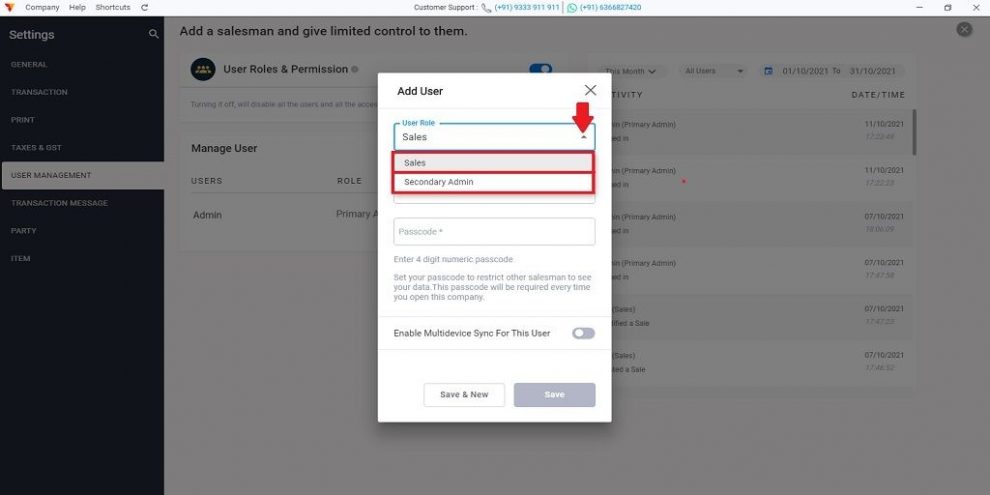
Task: Open Transaction Message settings section
Action: point(59,203)
